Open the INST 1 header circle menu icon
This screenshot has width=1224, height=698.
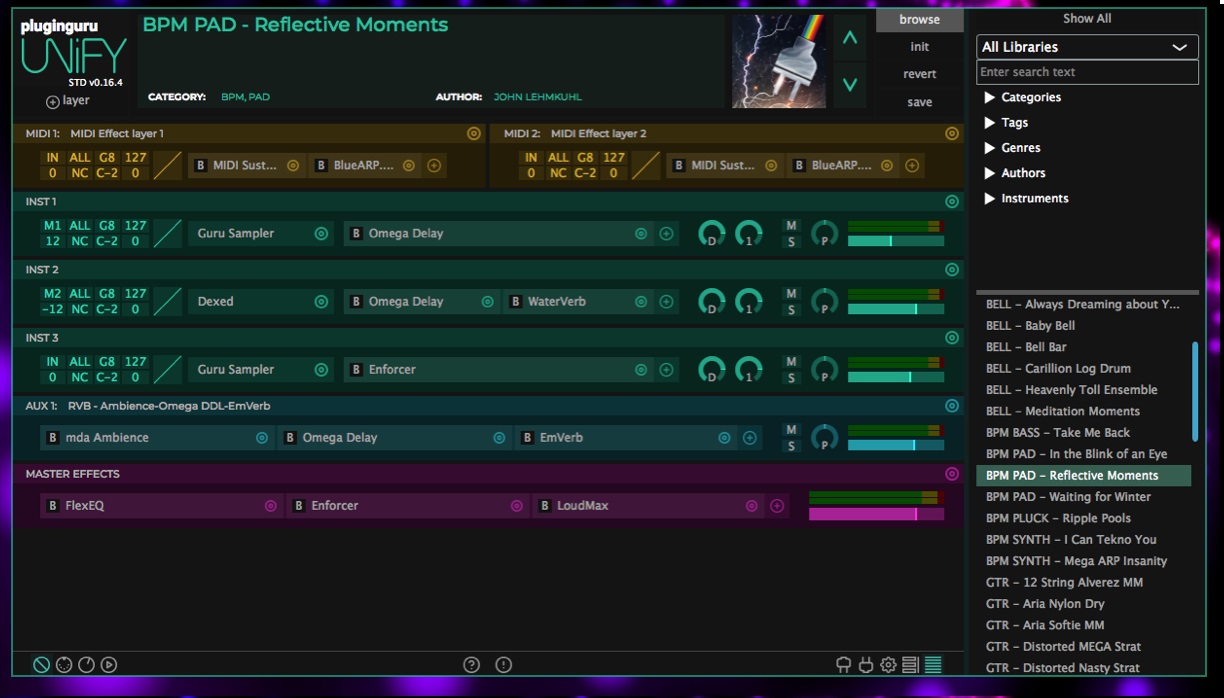click(x=952, y=201)
